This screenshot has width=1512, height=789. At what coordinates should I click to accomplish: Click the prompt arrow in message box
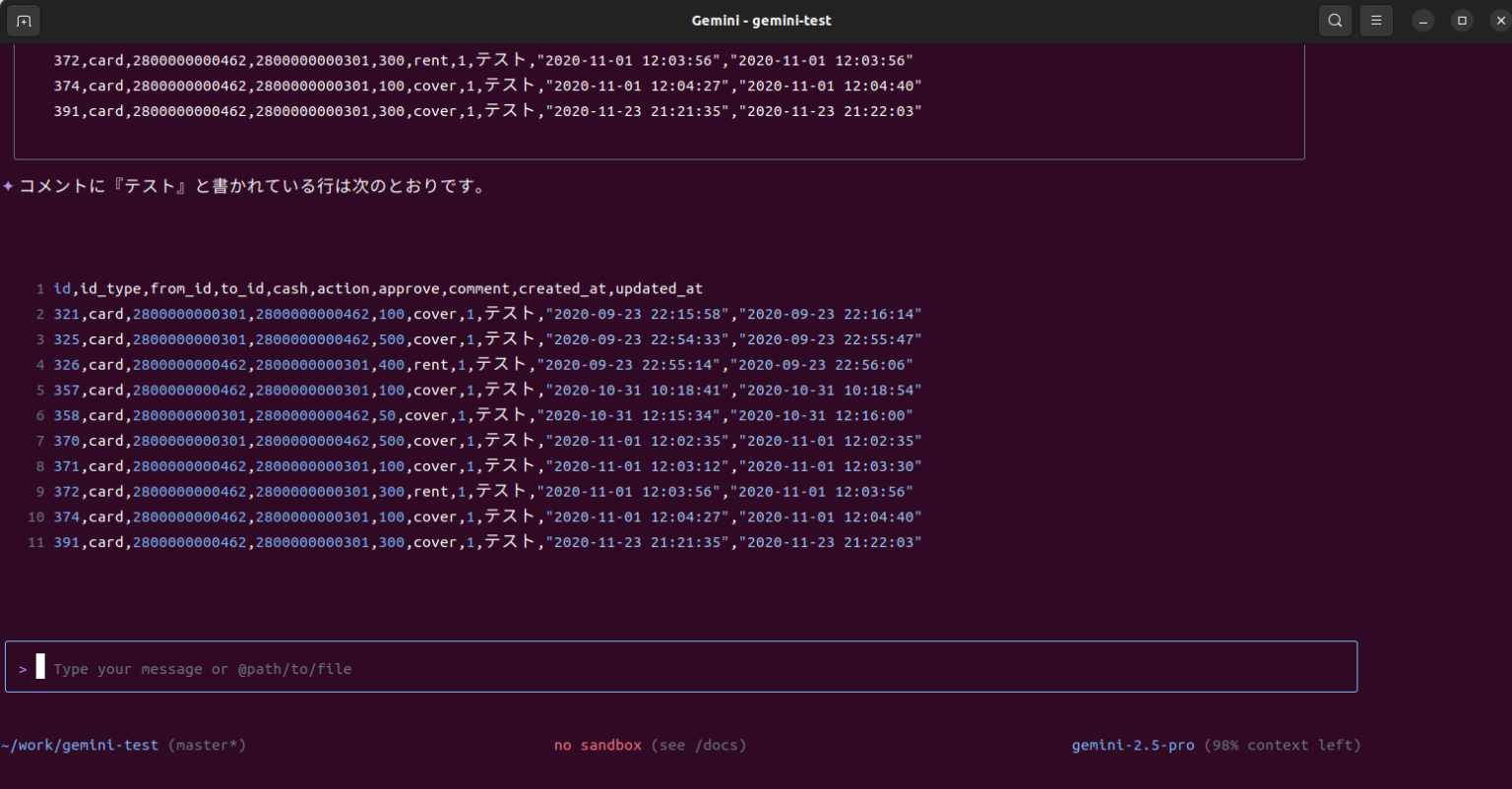23,669
